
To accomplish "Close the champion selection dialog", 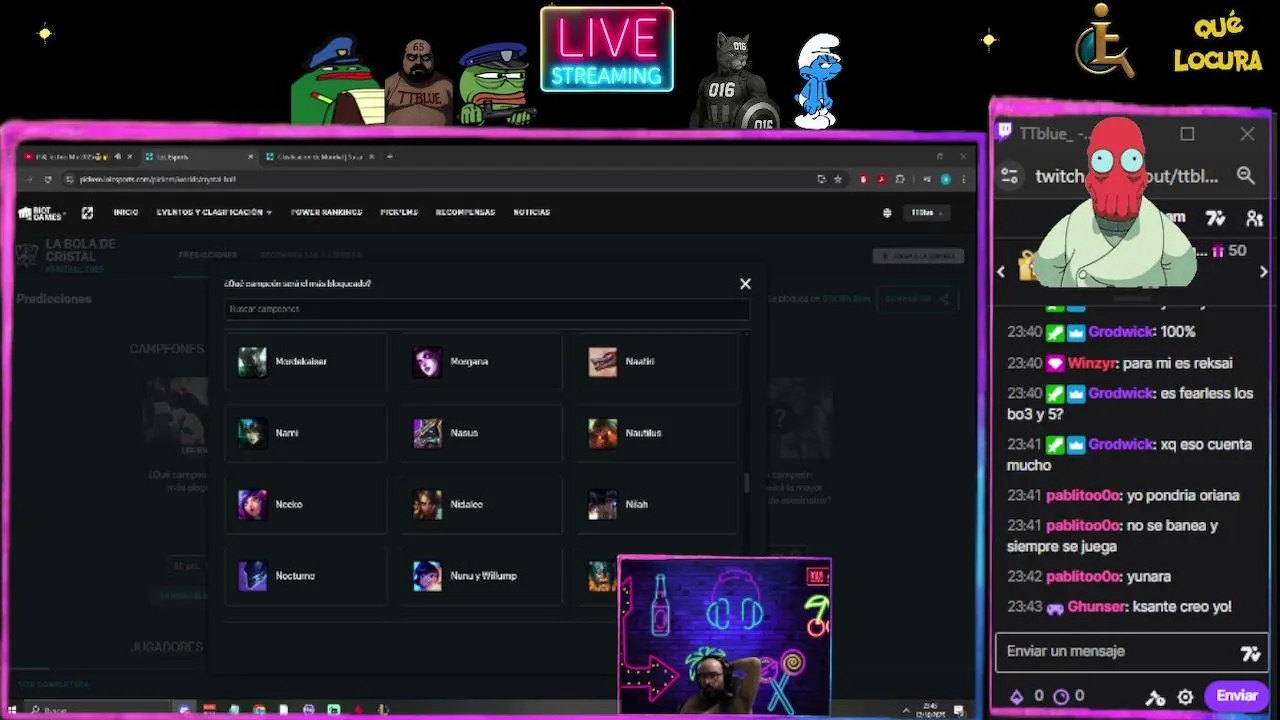I will click(x=745, y=284).
